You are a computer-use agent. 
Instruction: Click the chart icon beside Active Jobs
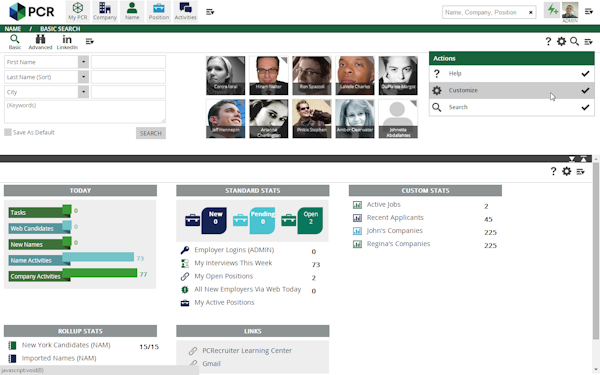coord(357,205)
